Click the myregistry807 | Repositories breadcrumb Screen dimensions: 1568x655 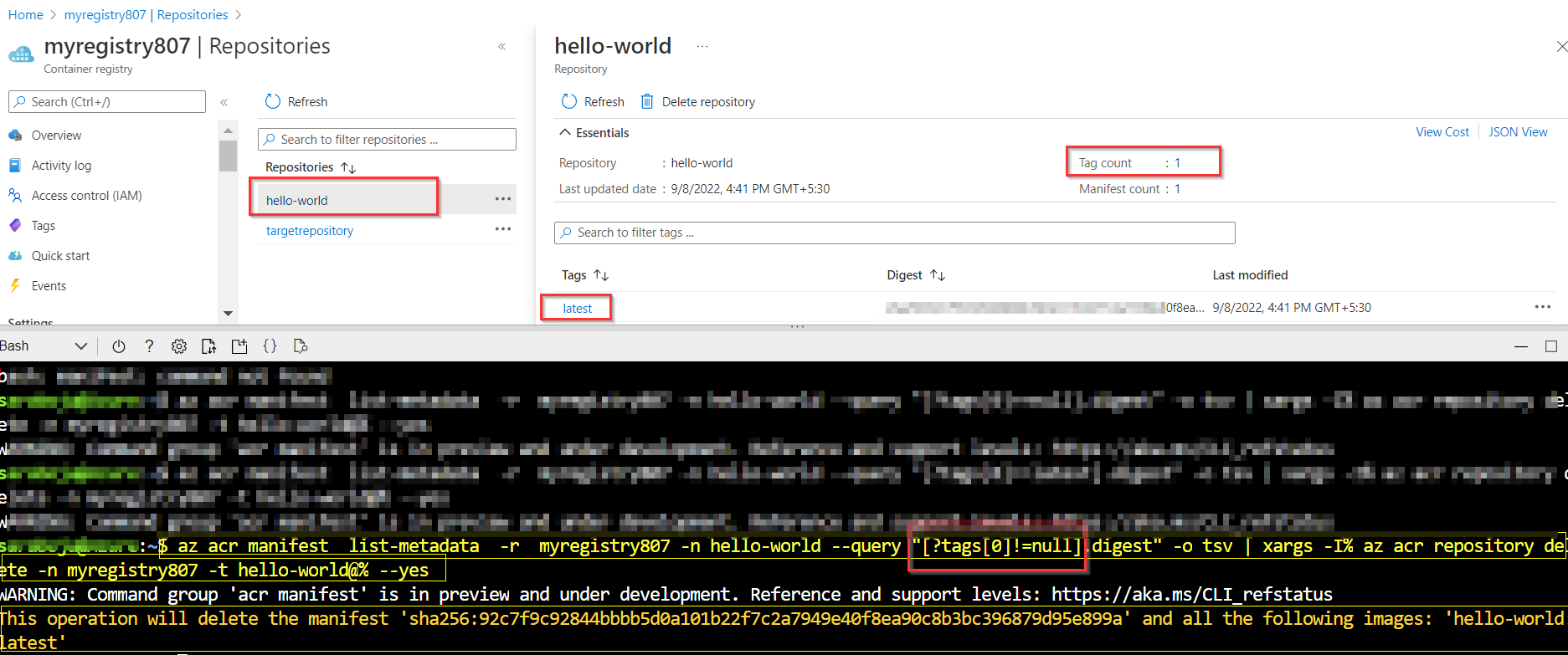tap(146, 15)
